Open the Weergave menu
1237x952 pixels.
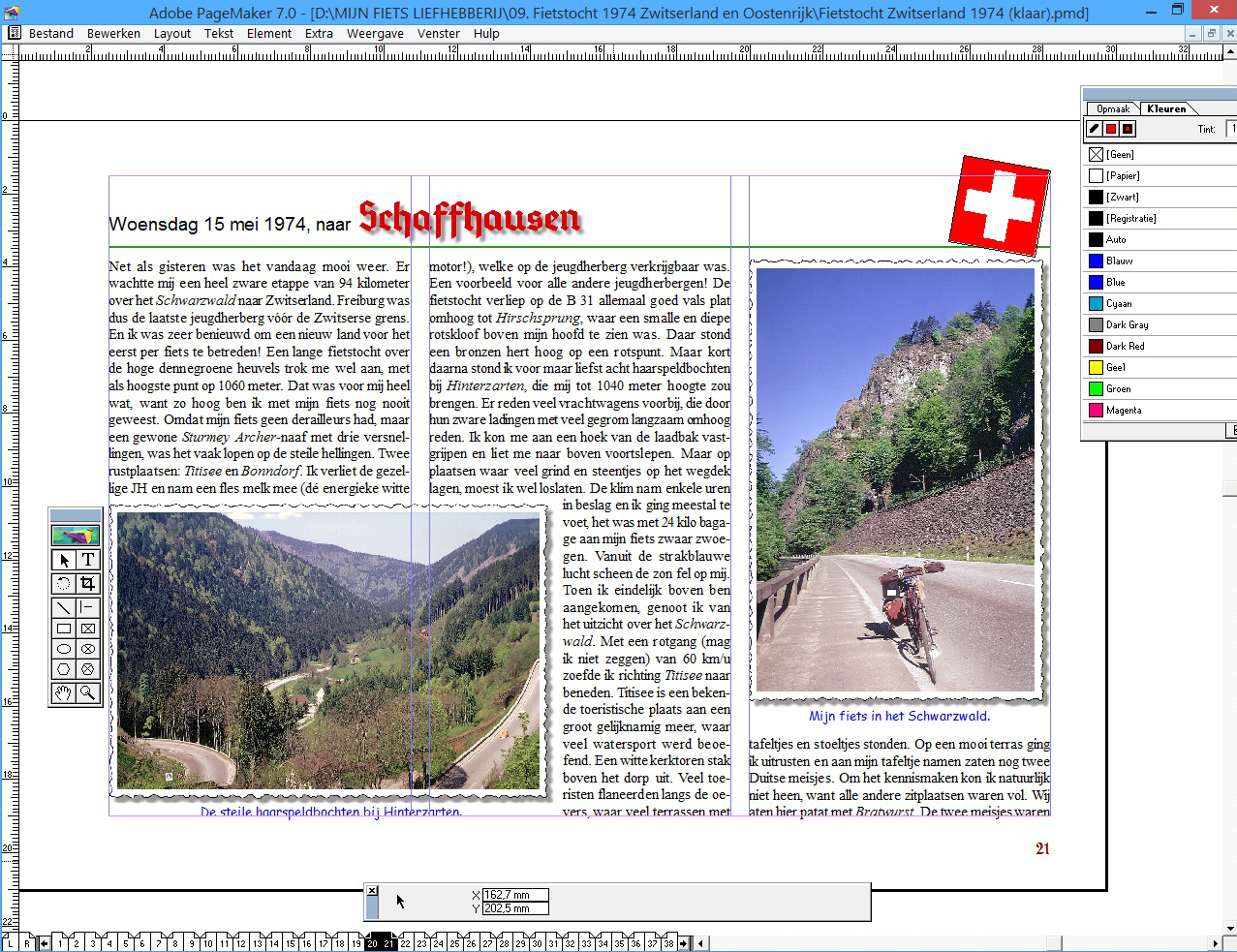click(375, 33)
